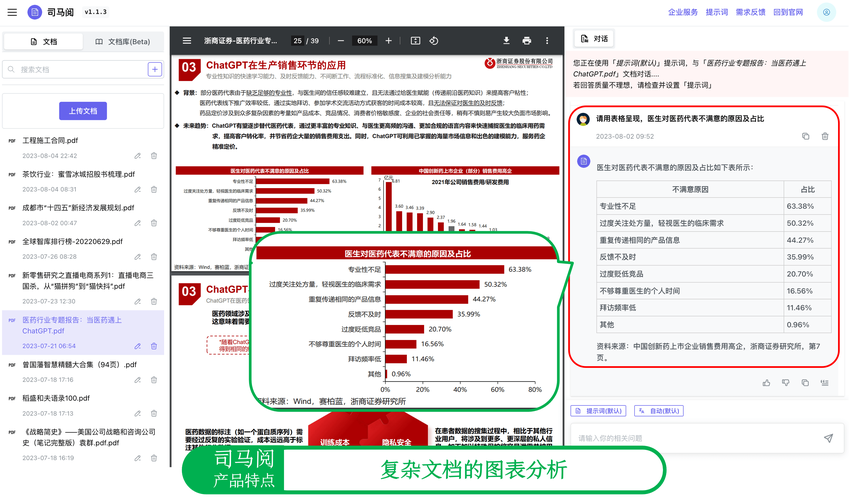Click the v1.1.3 version label
Screen dimensions: 849x500
(x=96, y=12)
